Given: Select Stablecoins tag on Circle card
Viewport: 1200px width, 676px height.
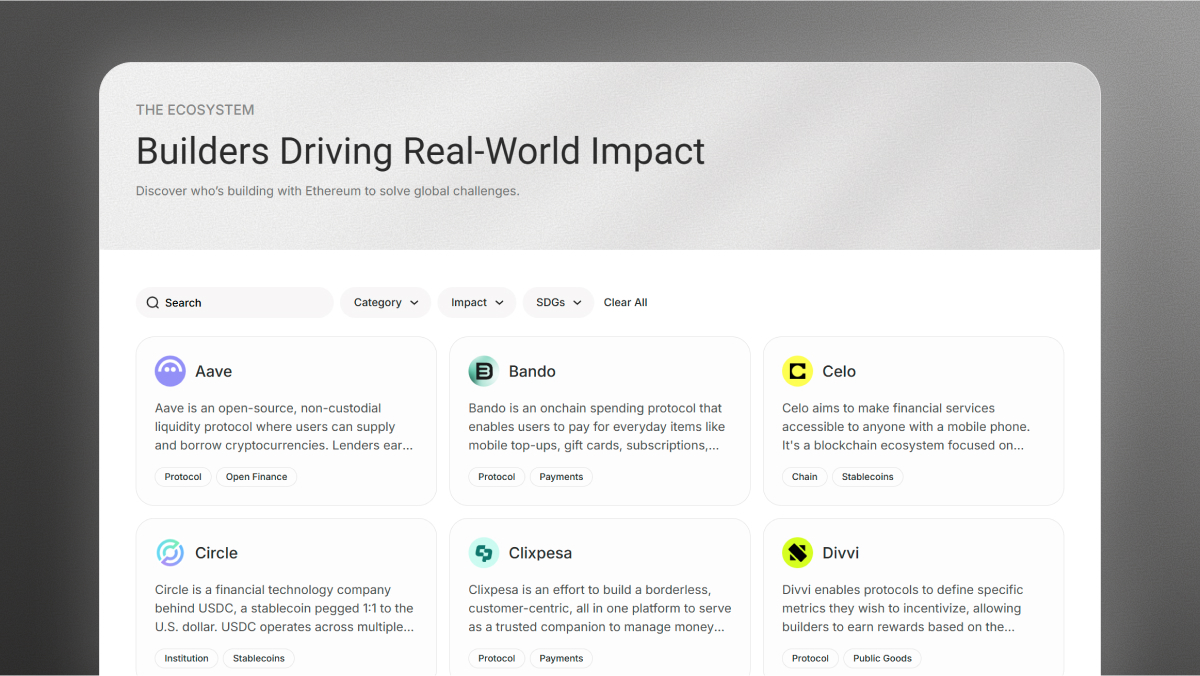Looking at the screenshot, I should click(x=259, y=658).
